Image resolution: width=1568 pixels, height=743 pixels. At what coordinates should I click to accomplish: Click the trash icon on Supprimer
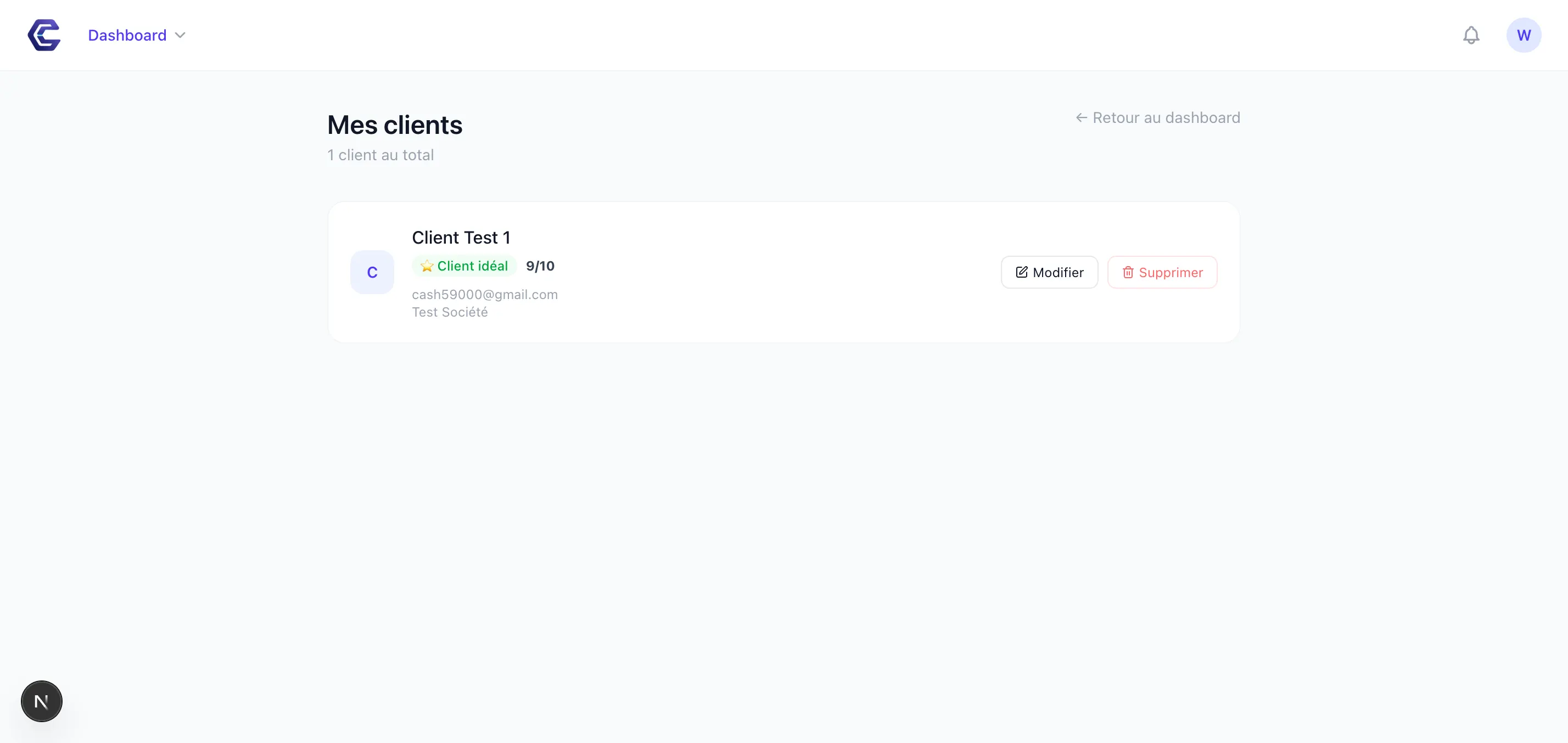point(1127,273)
